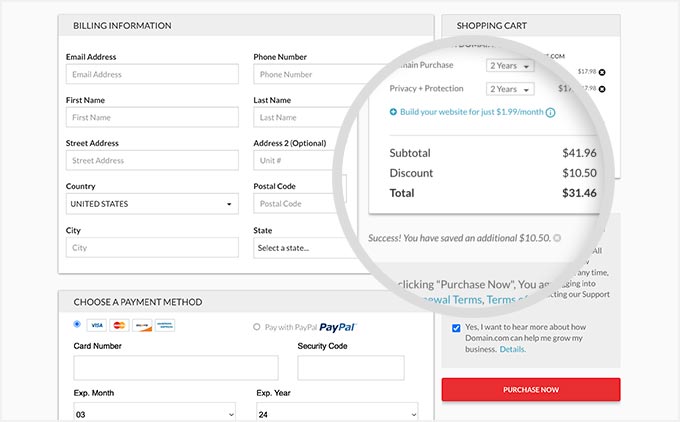Open 'Build your website for just $1.99/month' link
Screen dimensions: 680x422
pyautogui.click(x=471, y=112)
